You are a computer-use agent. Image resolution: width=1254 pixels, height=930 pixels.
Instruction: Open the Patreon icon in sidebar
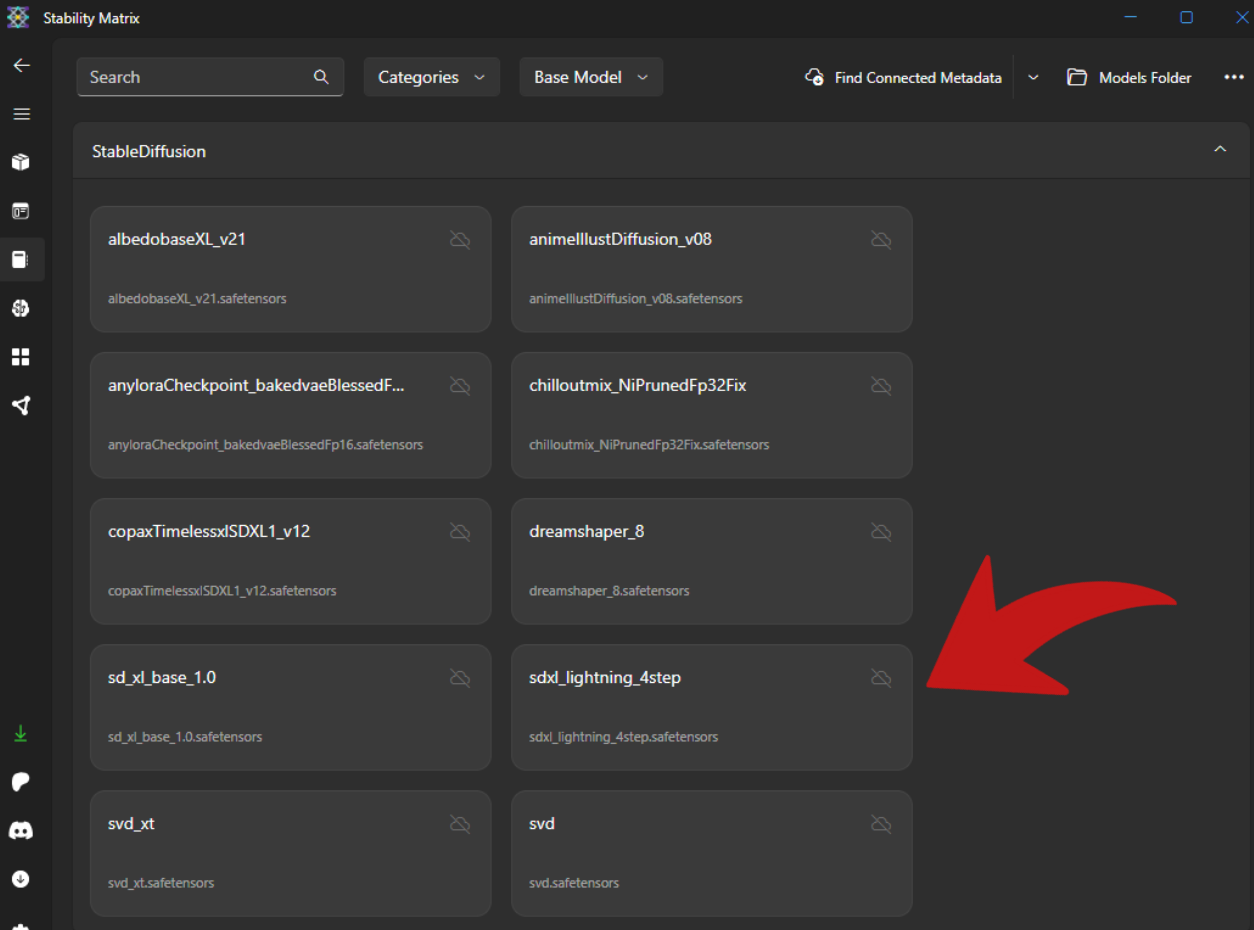click(21, 782)
